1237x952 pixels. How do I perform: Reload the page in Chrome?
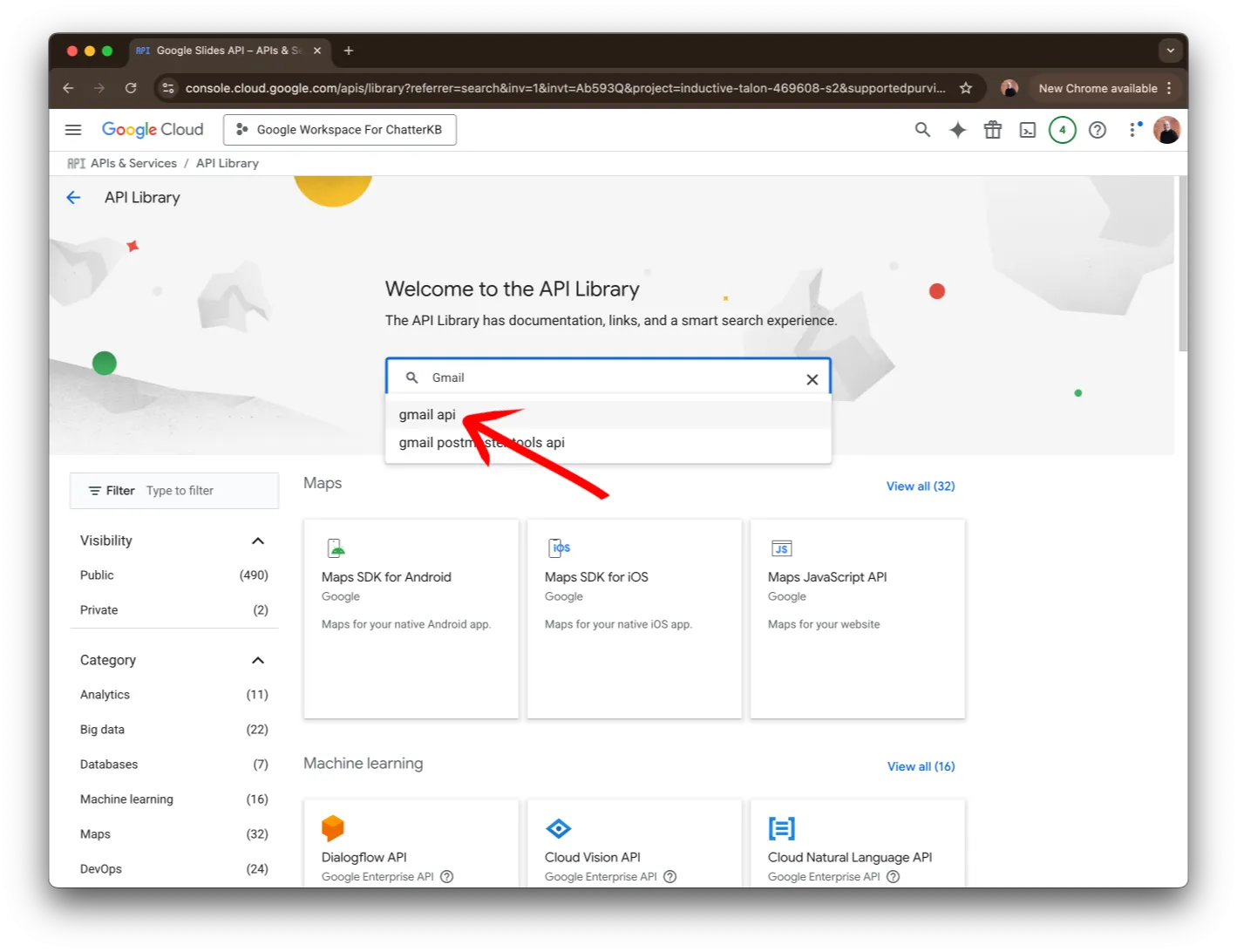pos(131,88)
